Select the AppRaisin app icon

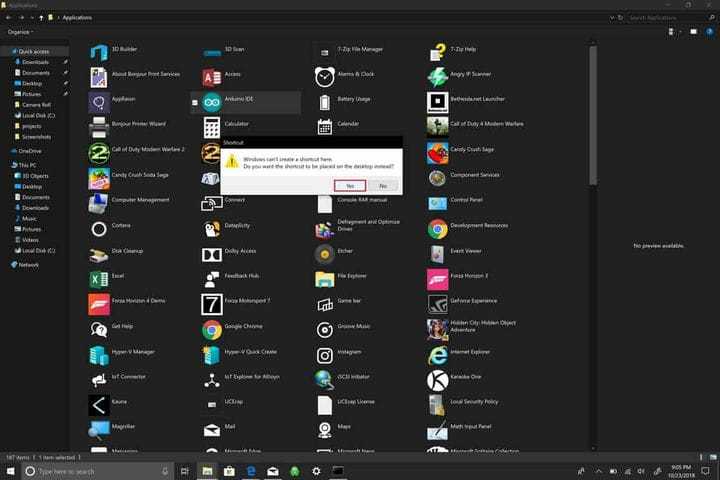[x=99, y=102]
